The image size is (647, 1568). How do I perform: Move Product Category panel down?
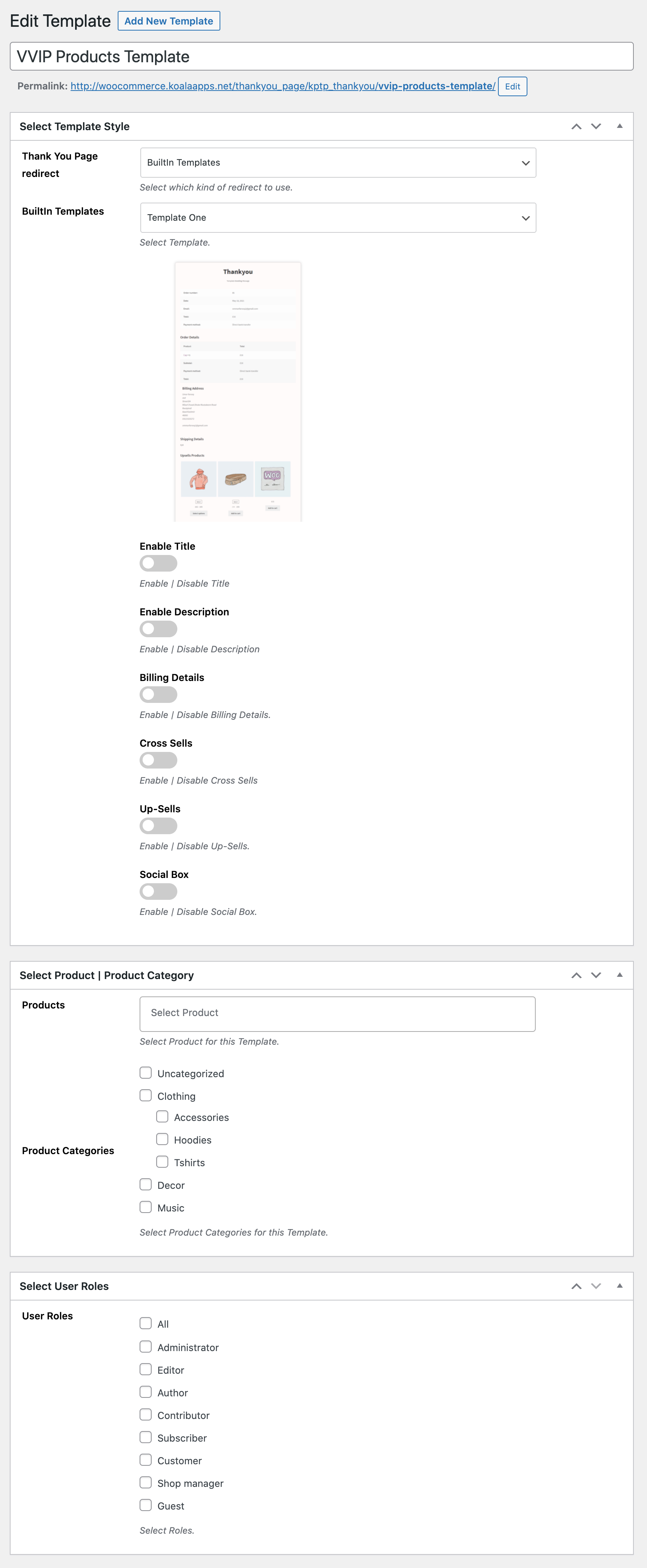click(596, 975)
